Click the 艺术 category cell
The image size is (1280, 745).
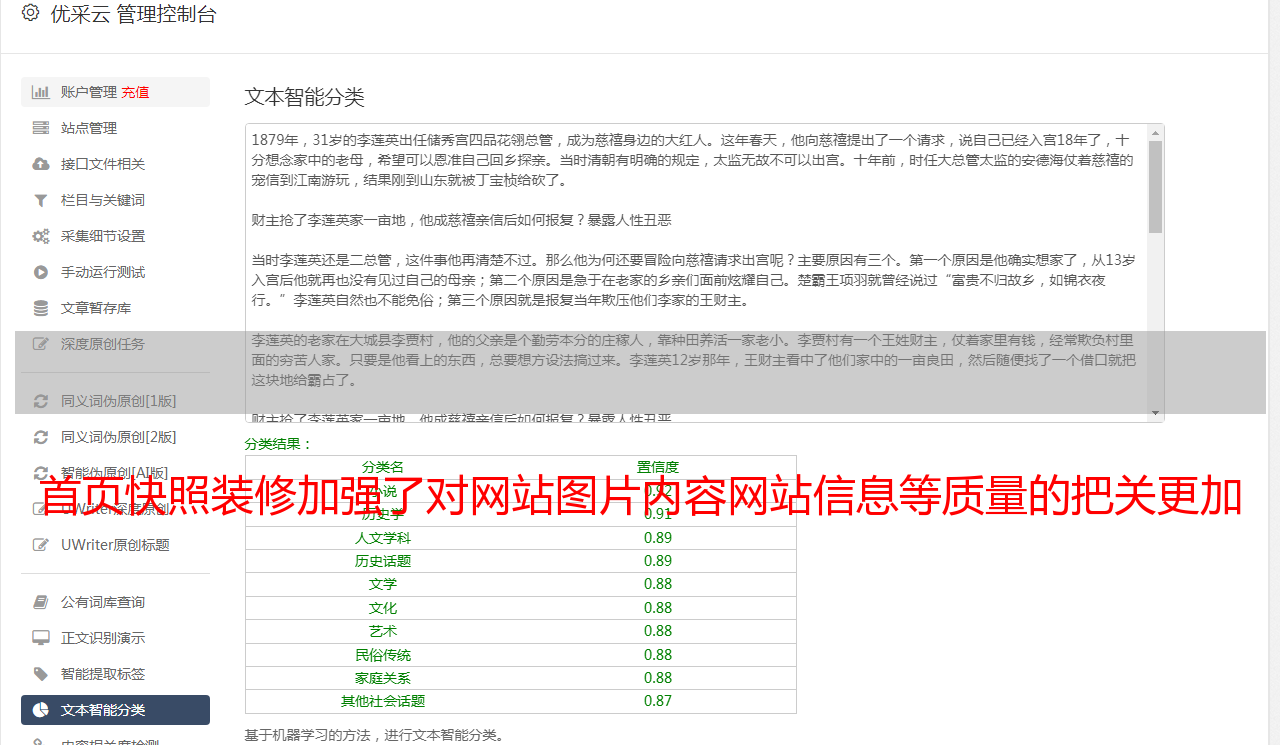pos(383,631)
